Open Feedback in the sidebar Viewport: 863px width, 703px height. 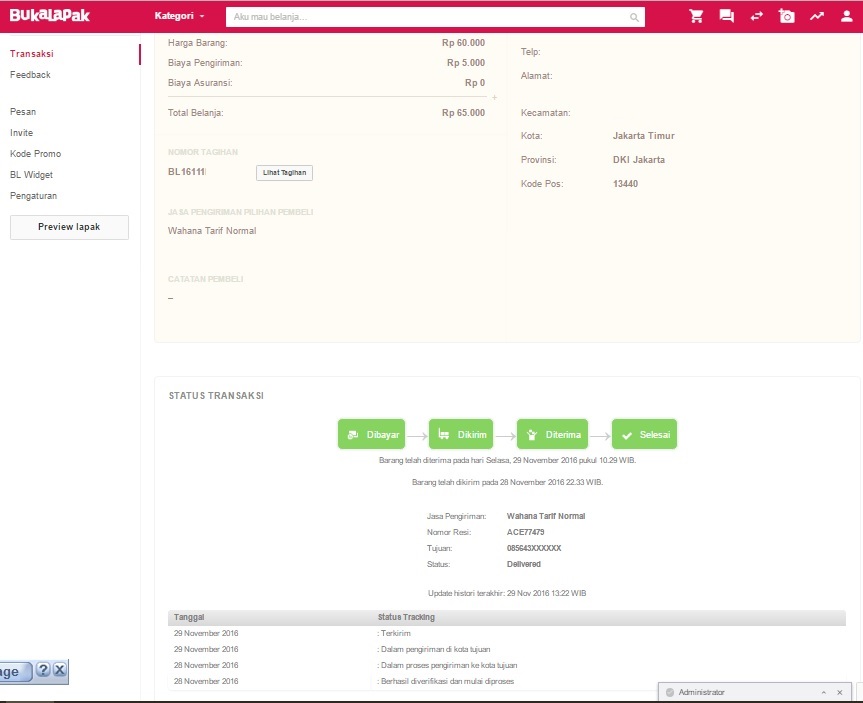(x=30, y=75)
